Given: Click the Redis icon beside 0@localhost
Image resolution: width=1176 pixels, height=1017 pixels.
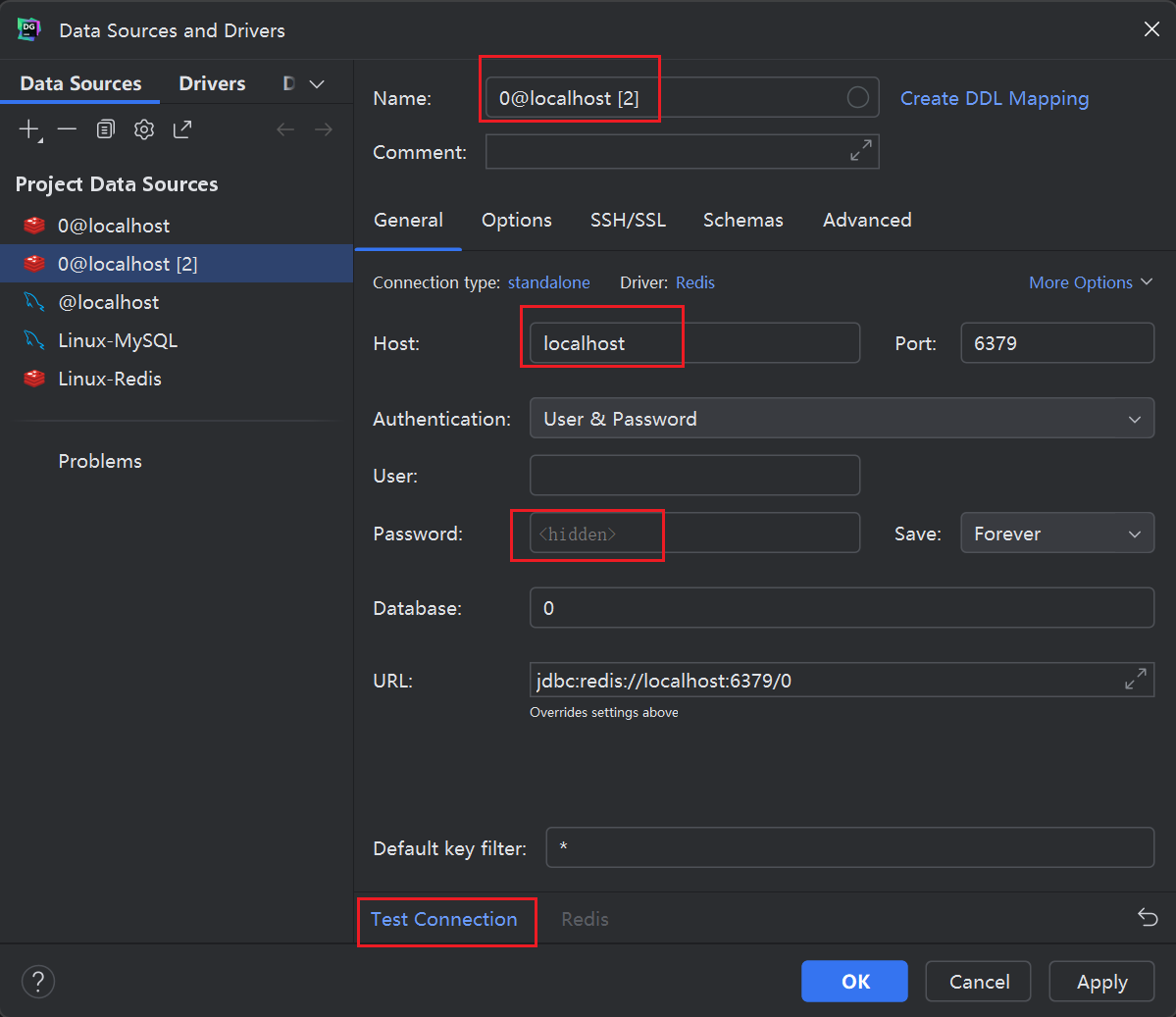Looking at the screenshot, I should [x=34, y=225].
